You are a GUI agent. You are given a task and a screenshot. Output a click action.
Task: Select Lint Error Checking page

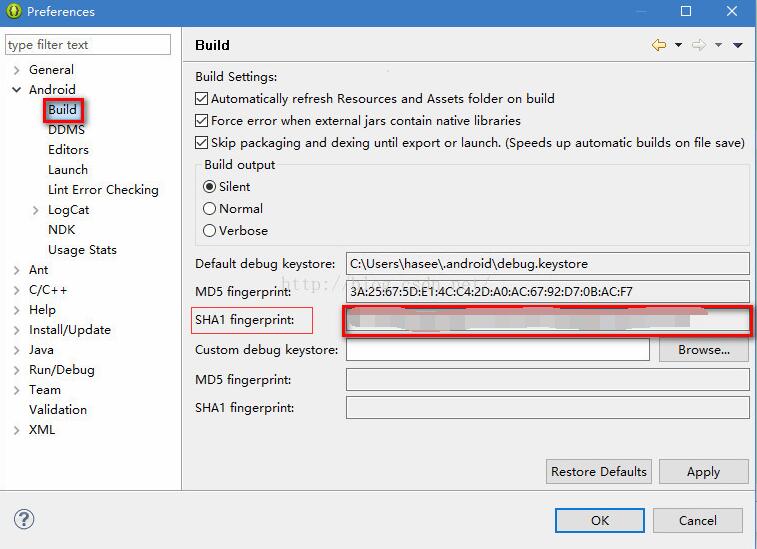(x=103, y=190)
